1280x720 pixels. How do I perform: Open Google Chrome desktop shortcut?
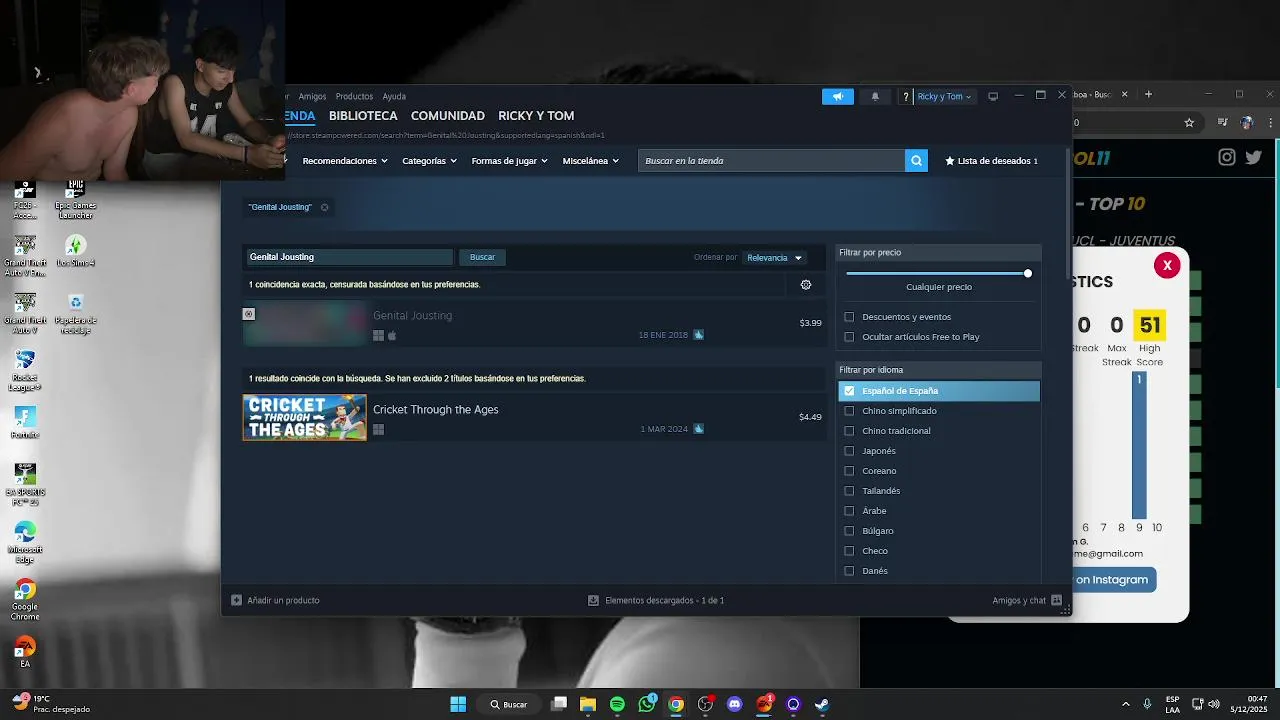25,600
